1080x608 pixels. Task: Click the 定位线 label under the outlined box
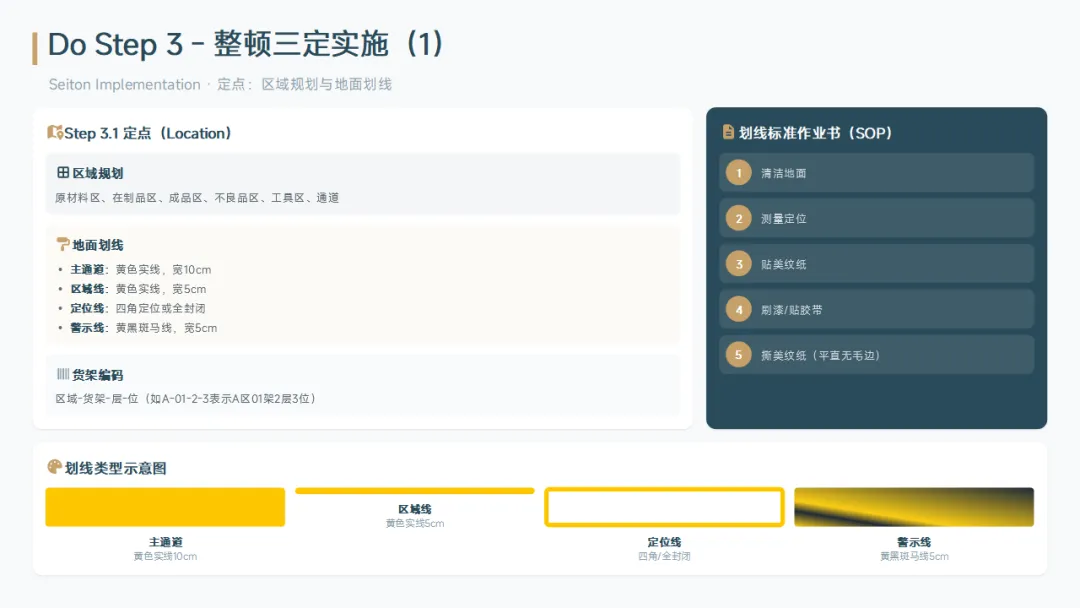click(664, 542)
